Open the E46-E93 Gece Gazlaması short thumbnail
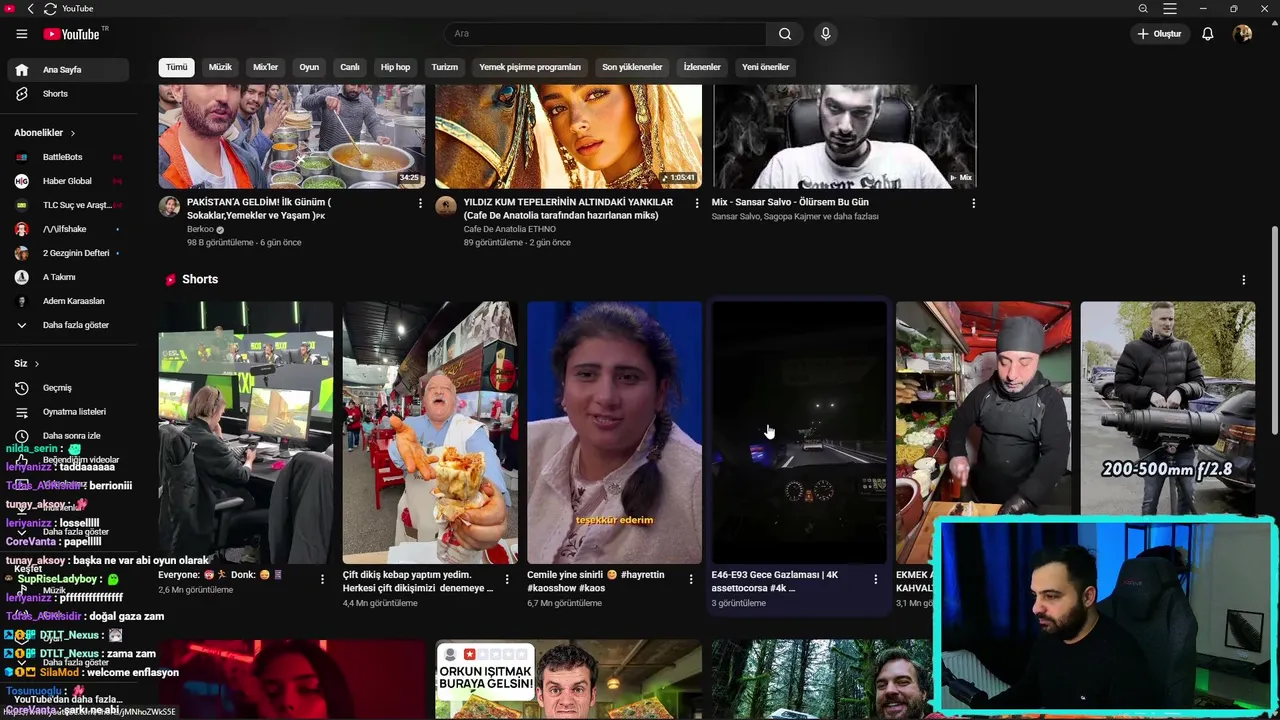Screen dimensions: 1280x720 (x=798, y=432)
